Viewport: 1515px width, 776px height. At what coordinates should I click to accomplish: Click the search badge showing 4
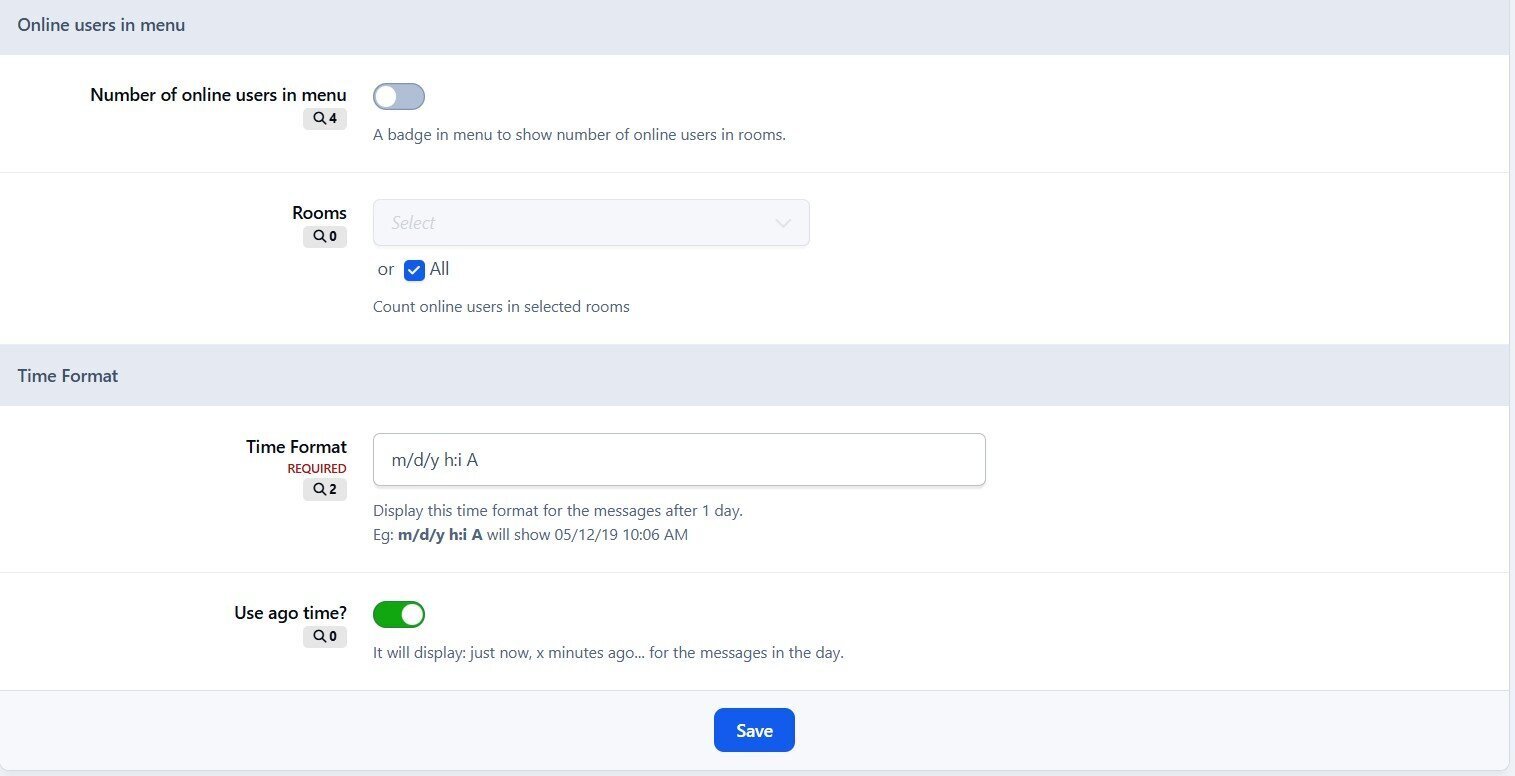point(325,119)
